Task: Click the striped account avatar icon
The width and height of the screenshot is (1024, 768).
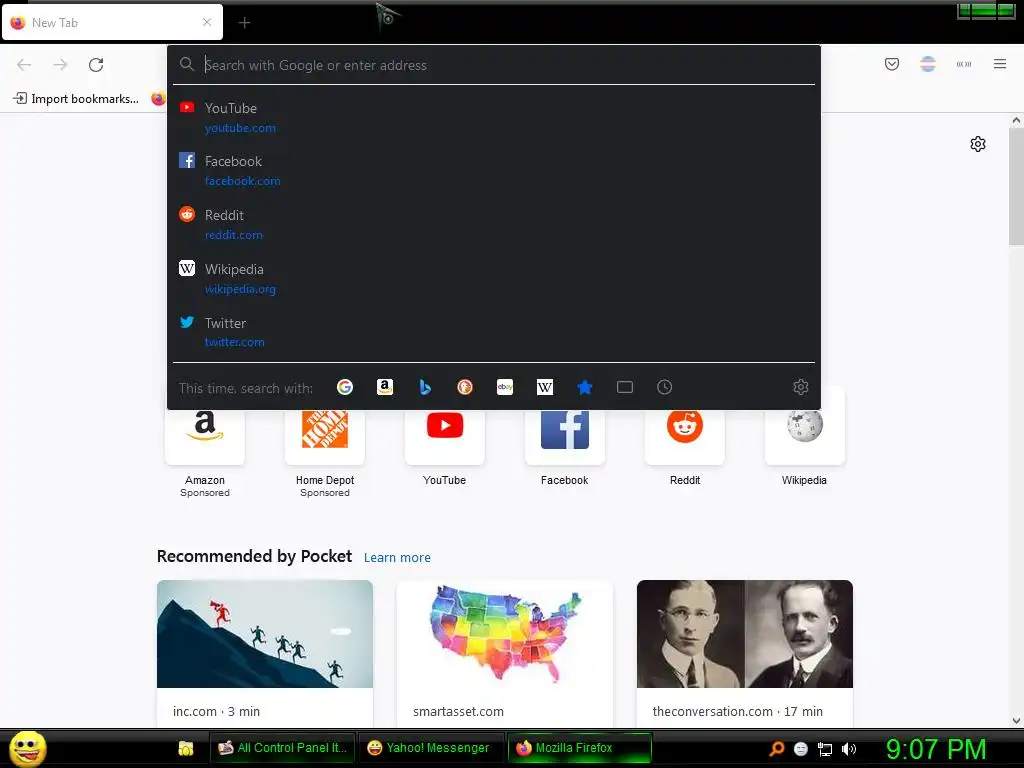Action: (x=927, y=64)
